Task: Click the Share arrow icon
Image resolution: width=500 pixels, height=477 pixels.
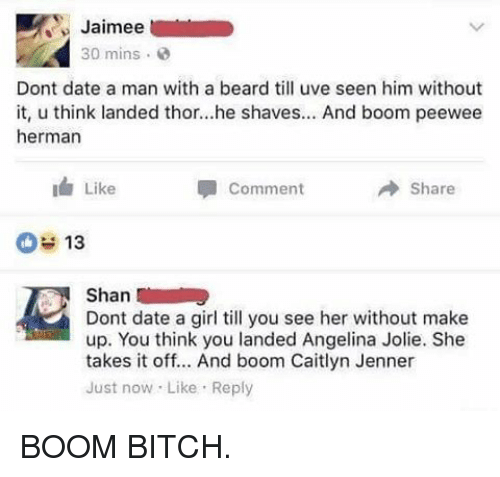Action: click(x=389, y=189)
